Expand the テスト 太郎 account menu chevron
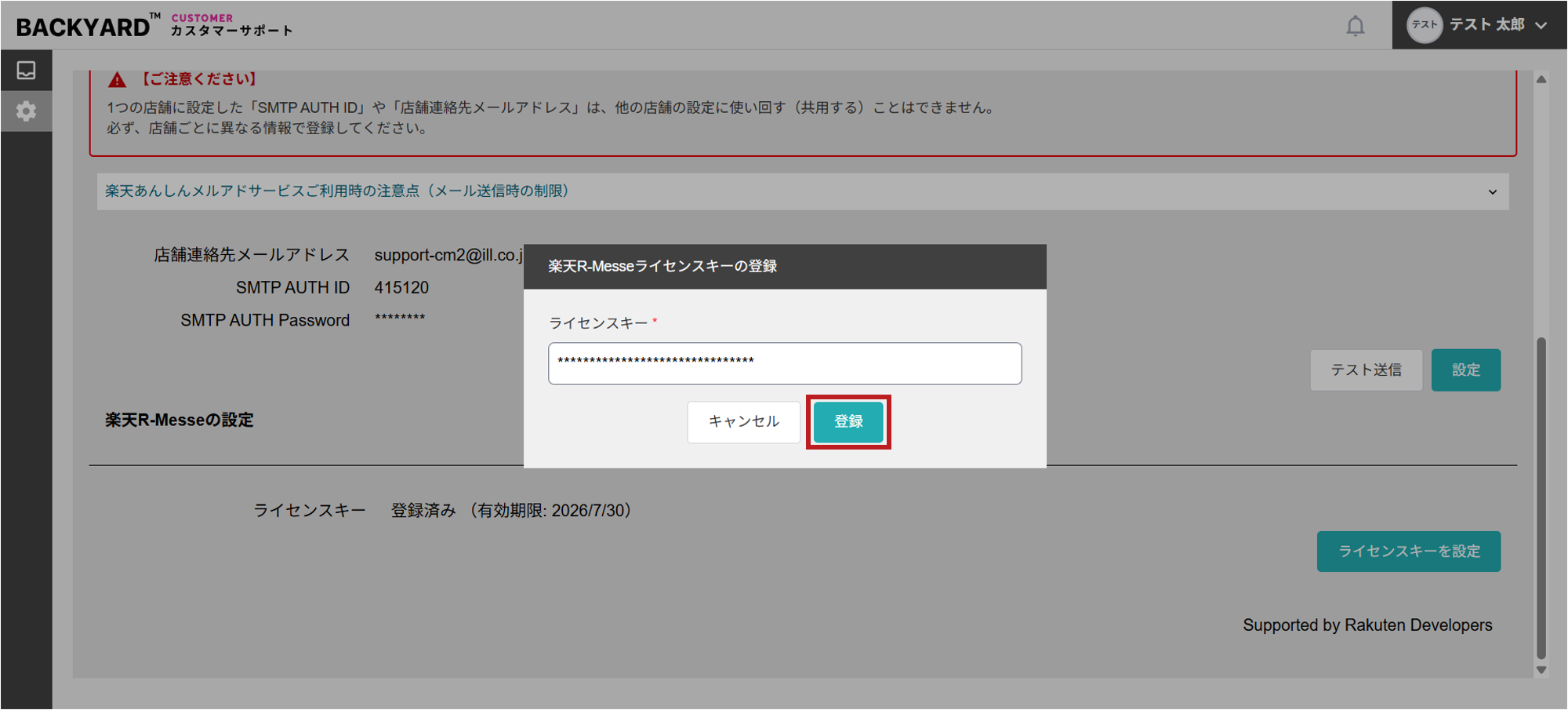1568x710 pixels. pos(1541,25)
